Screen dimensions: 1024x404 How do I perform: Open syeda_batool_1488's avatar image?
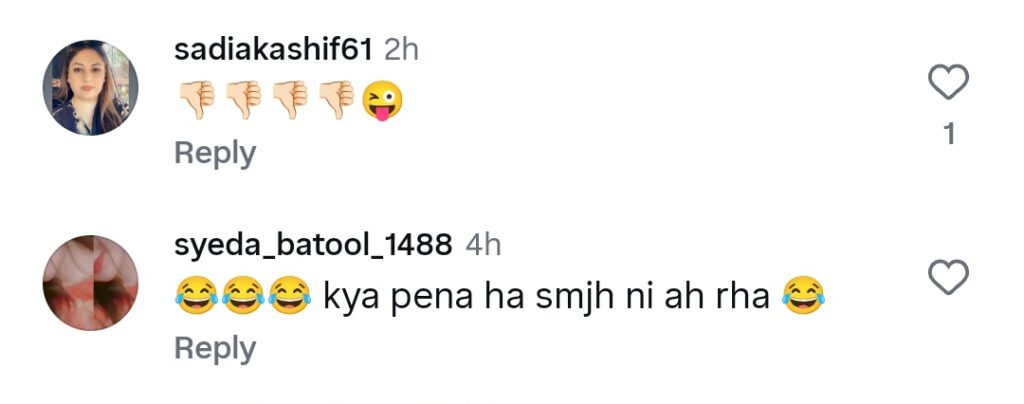coord(90,282)
